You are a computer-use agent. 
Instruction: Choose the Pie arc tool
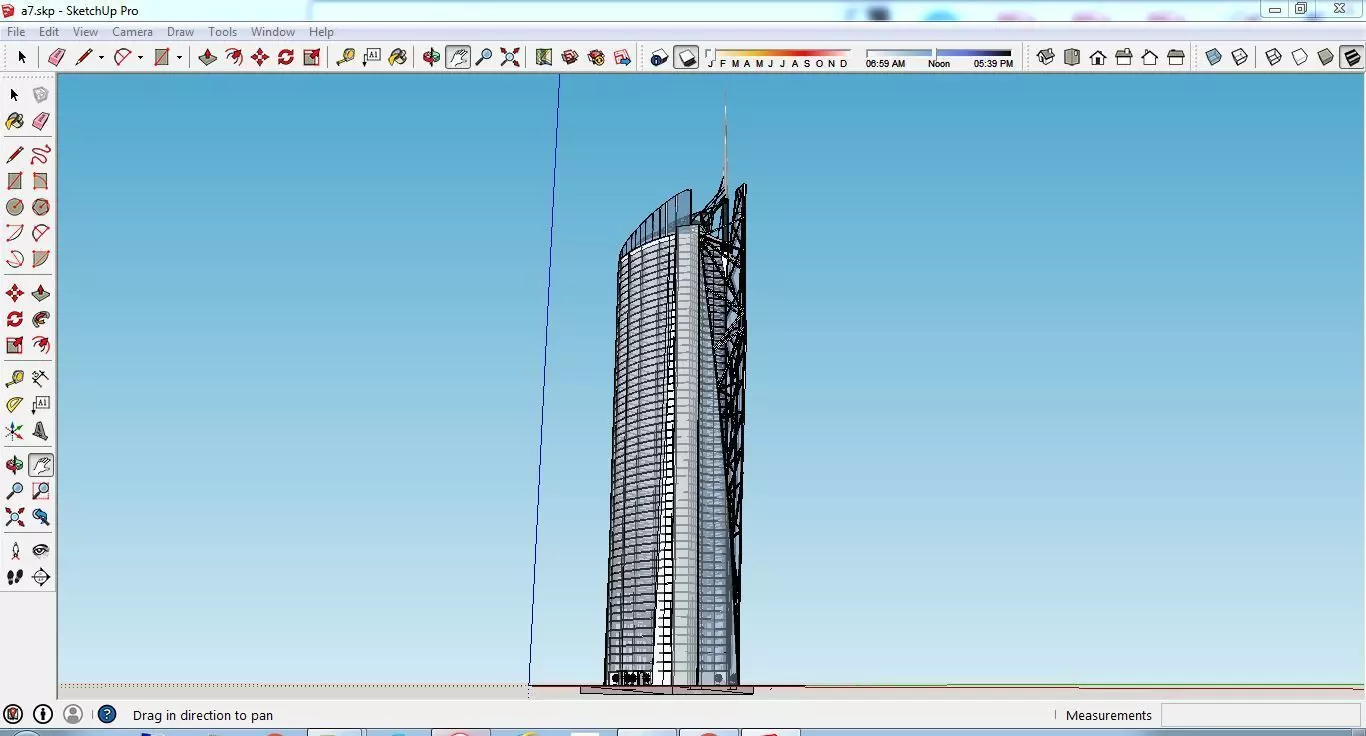(40, 259)
